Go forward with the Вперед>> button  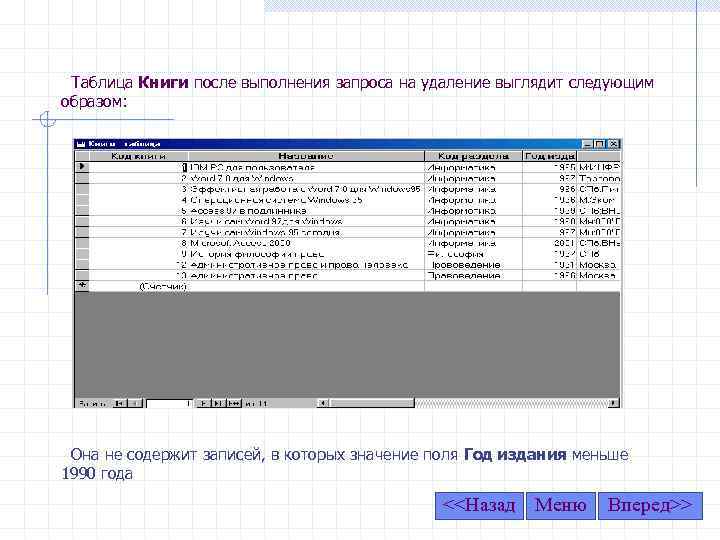point(650,506)
